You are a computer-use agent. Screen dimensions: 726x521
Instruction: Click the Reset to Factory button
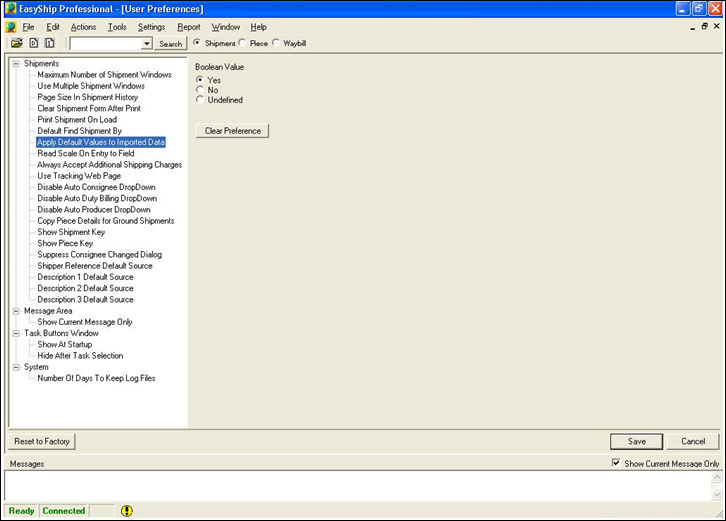(x=42, y=441)
